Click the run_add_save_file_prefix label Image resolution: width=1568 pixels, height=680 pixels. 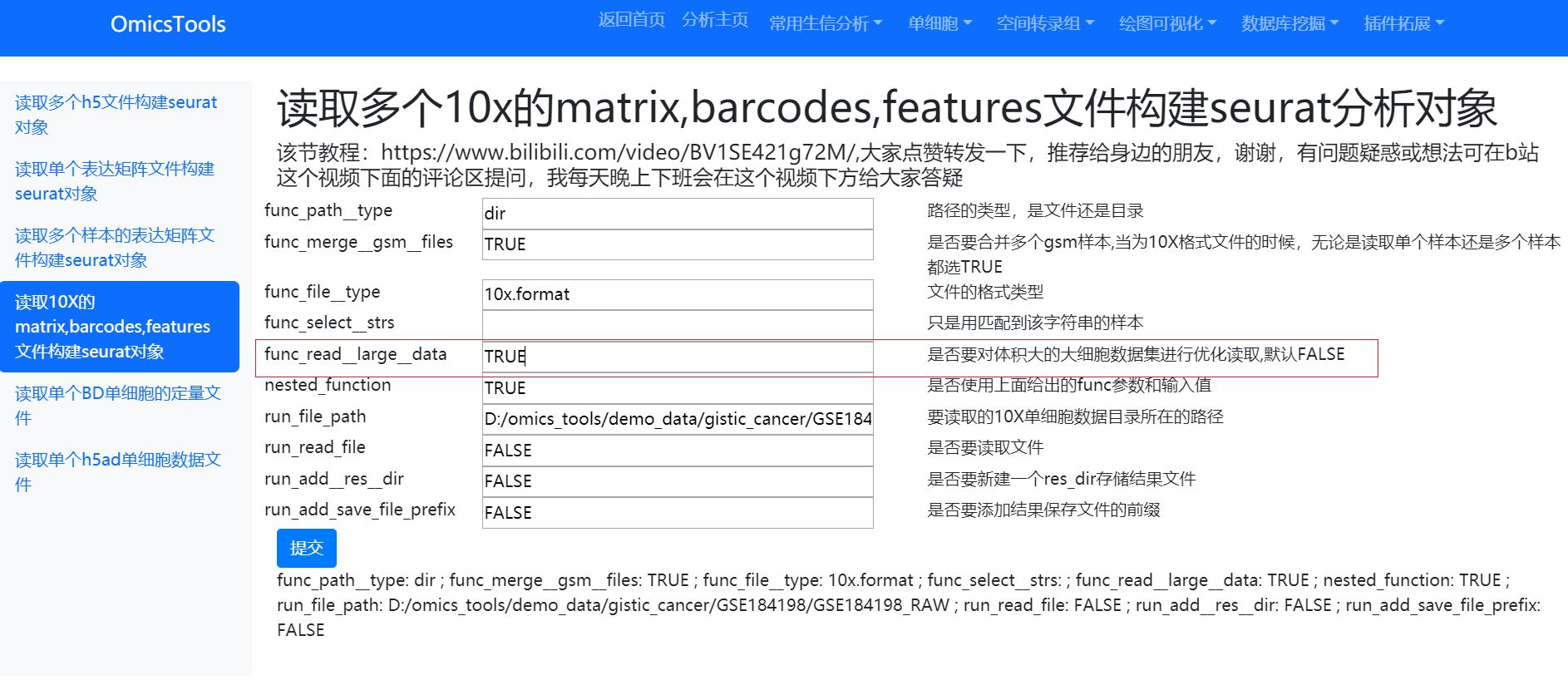click(x=360, y=510)
